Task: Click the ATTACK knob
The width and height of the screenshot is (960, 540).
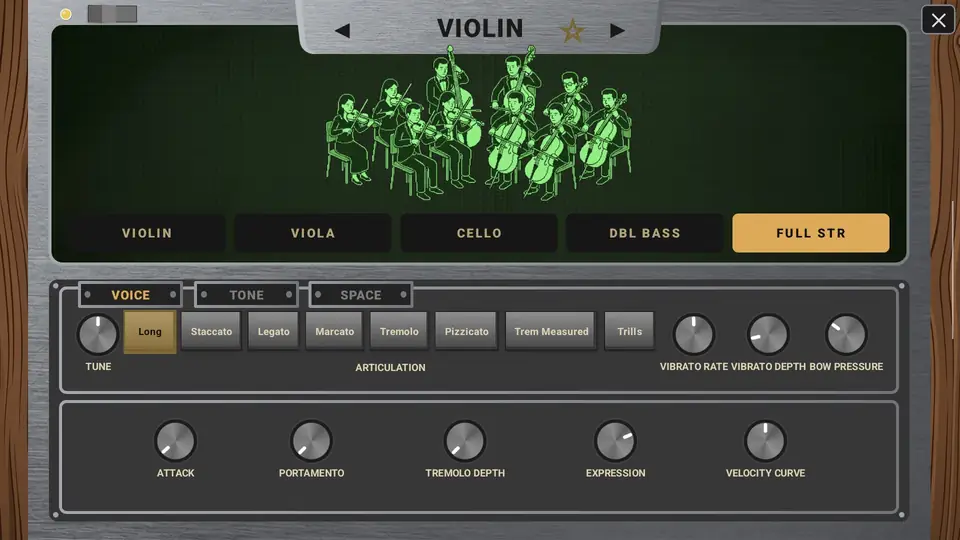Action: pyautogui.click(x=175, y=441)
